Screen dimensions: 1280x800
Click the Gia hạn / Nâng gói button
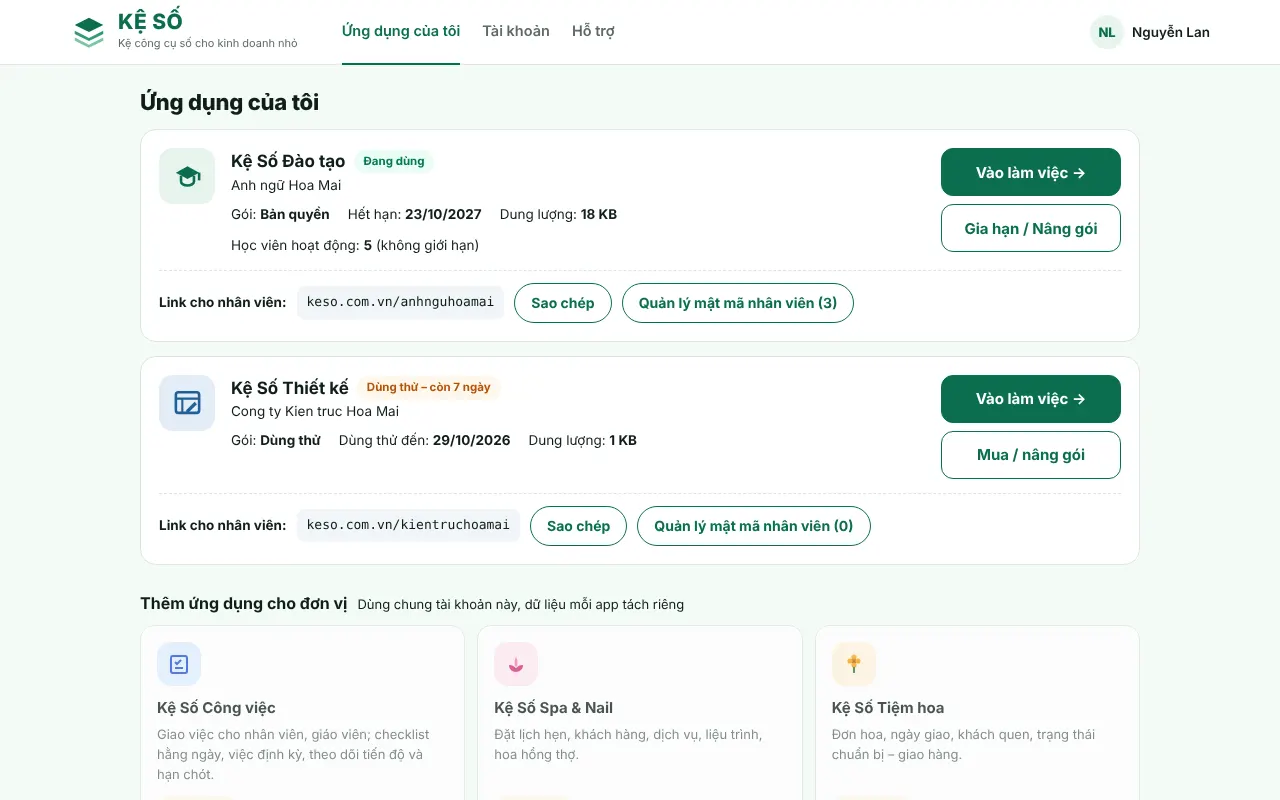(x=1031, y=228)
